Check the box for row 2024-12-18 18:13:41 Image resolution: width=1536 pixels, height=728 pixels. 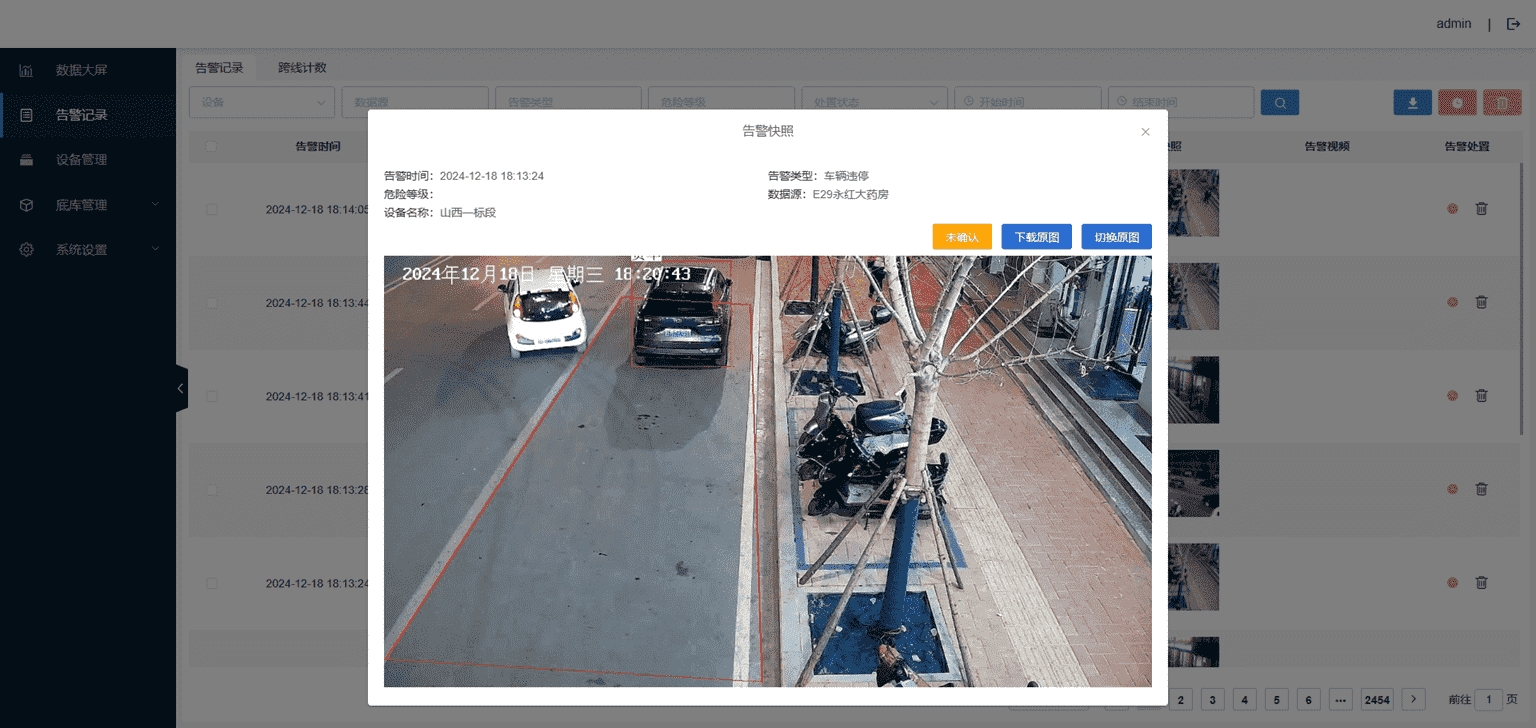point(211,397)
